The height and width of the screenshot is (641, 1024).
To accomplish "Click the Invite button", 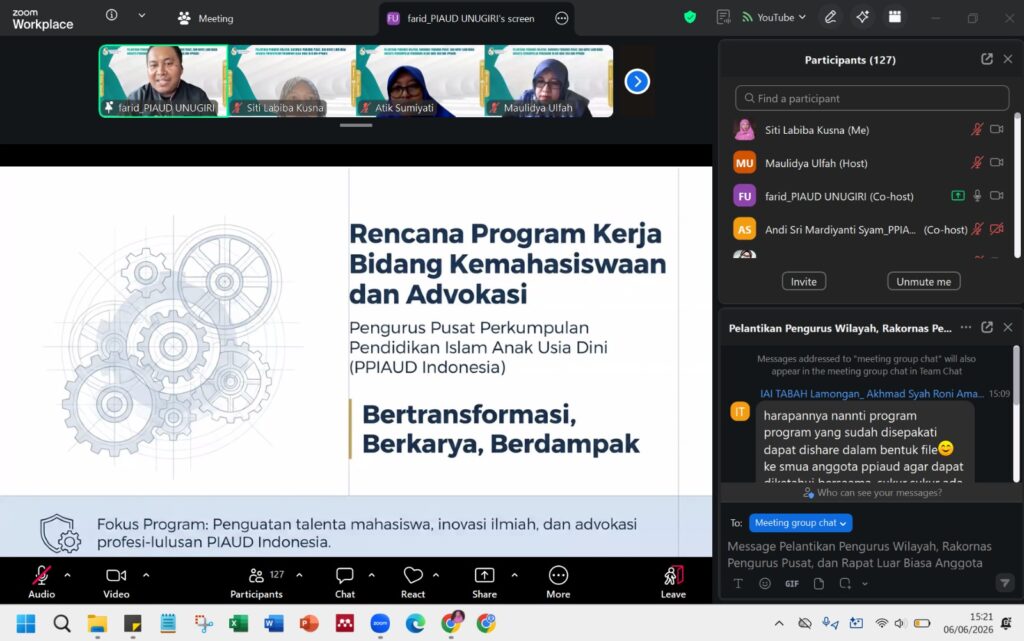I will click(803, 281).
